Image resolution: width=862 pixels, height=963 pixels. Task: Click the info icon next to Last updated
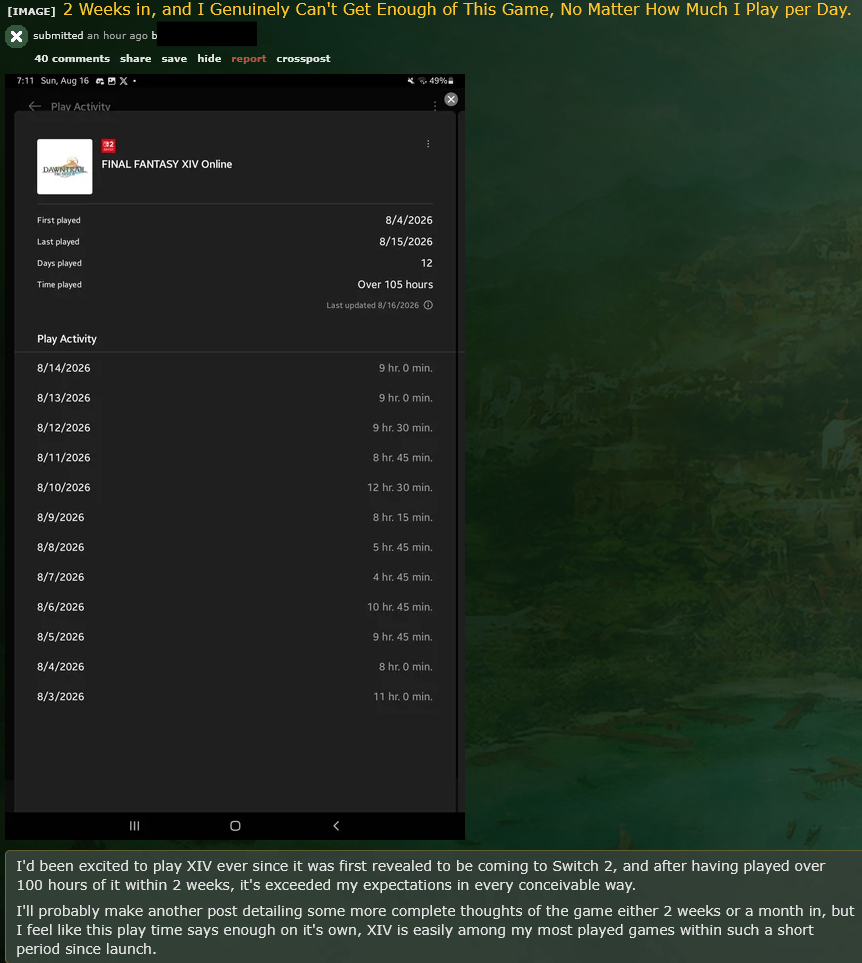pyautogui.click(x=429, y=305)
